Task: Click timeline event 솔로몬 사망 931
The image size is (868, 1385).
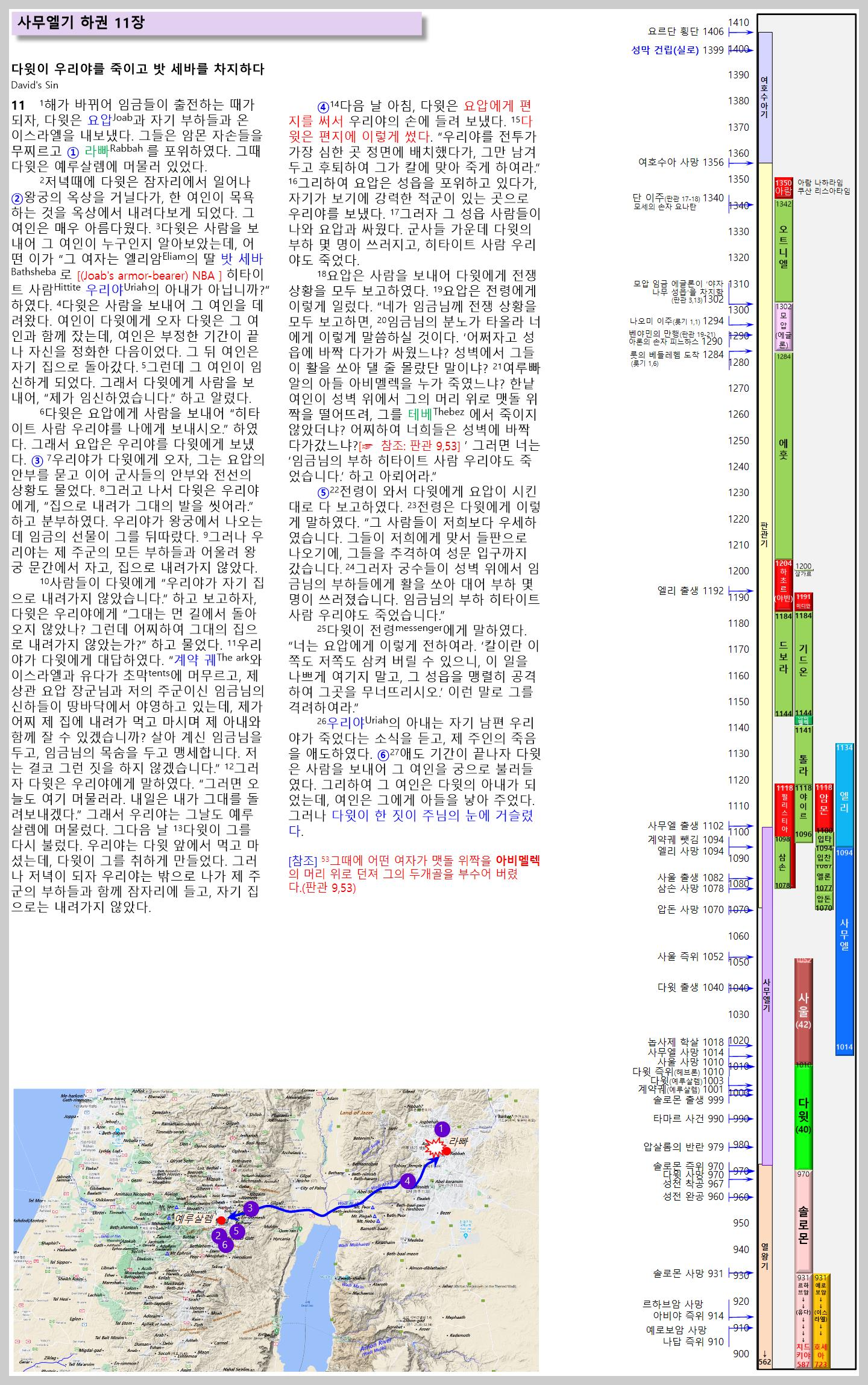Action: (689, 1274)
